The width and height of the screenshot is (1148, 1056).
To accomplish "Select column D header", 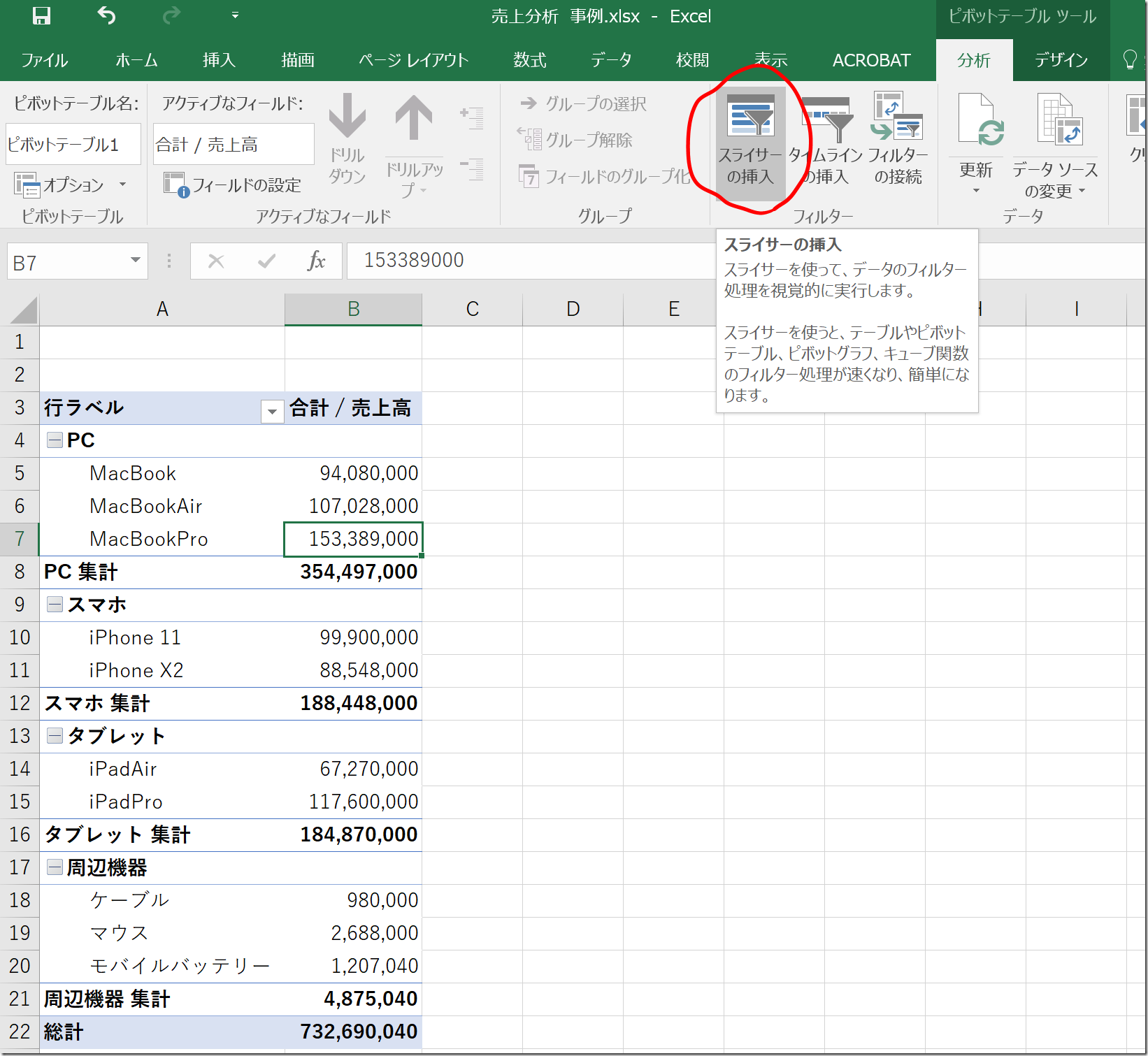I will [x=573, y=309].
